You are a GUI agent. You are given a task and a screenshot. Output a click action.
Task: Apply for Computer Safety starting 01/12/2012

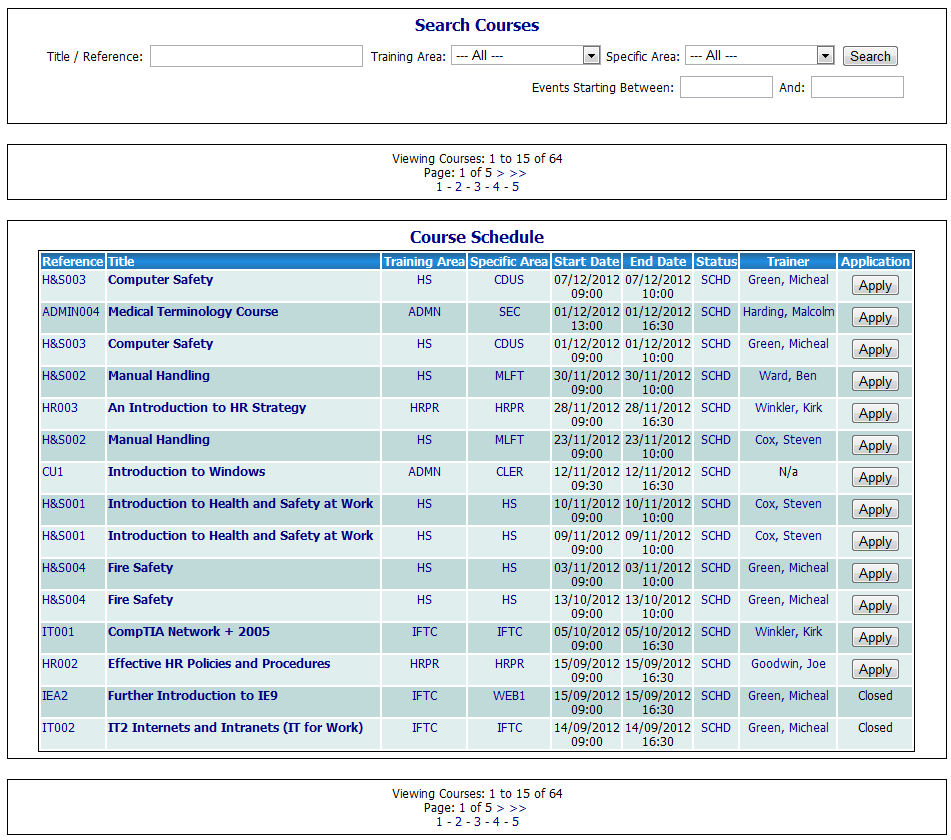875,350
